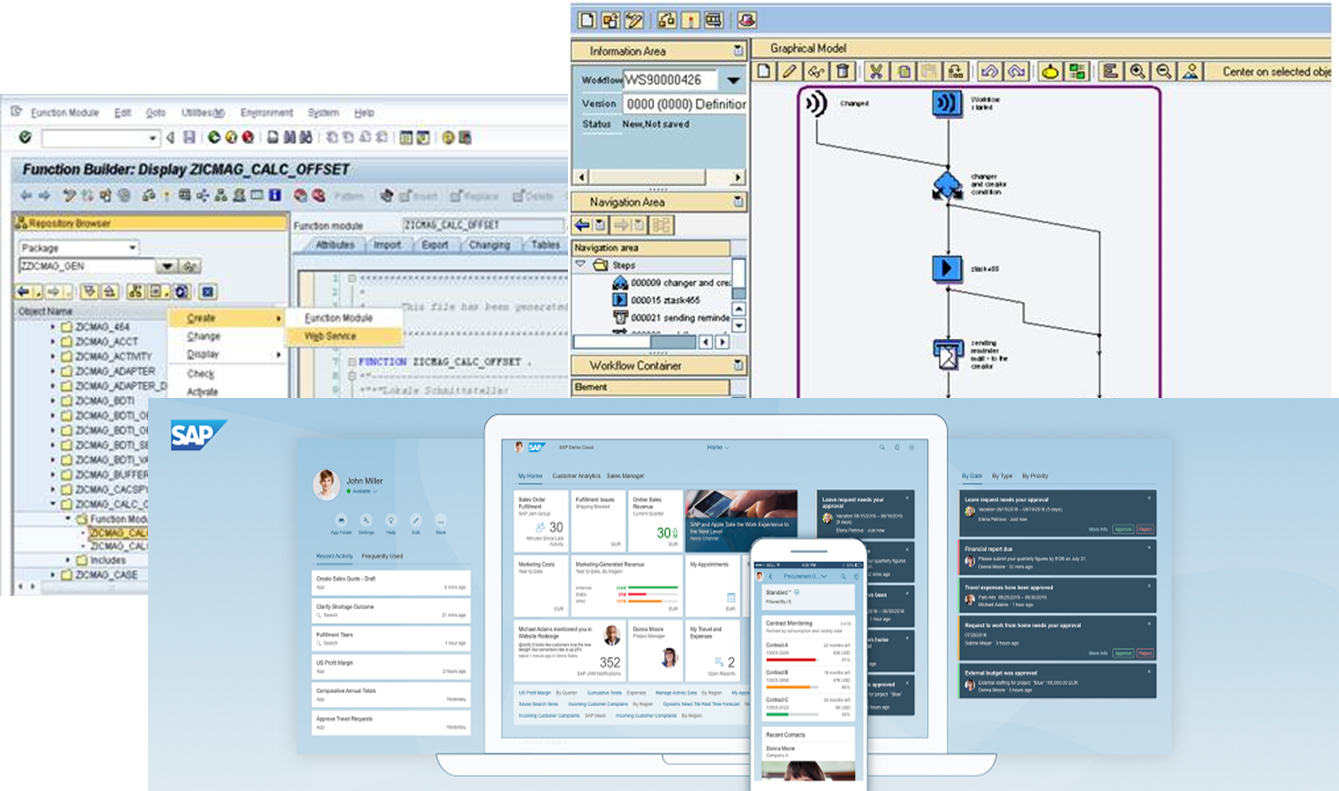Screen dimensions: 1339x791
Task: Click the green checkmark Enter icon in Function Builder
Action: [x=25, y=138]
